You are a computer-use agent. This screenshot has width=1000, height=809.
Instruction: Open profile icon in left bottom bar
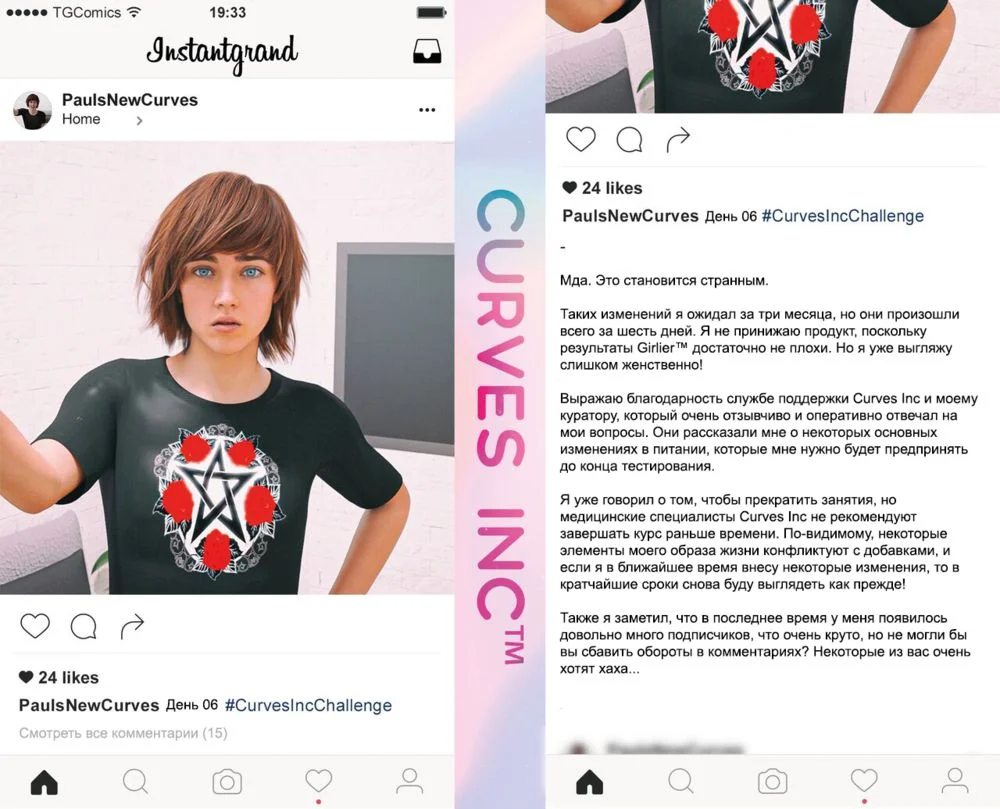pyautogui.click(x=409, y=782)
